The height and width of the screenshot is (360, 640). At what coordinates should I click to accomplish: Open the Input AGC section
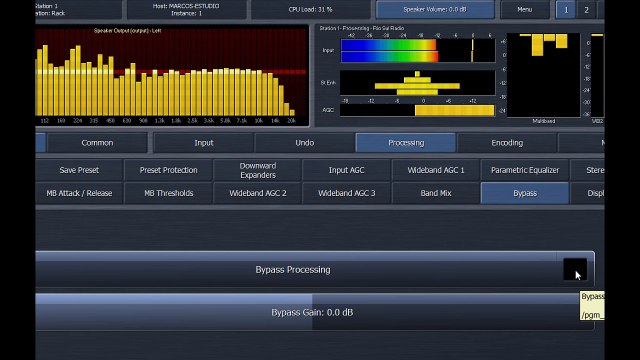[347, 170]
